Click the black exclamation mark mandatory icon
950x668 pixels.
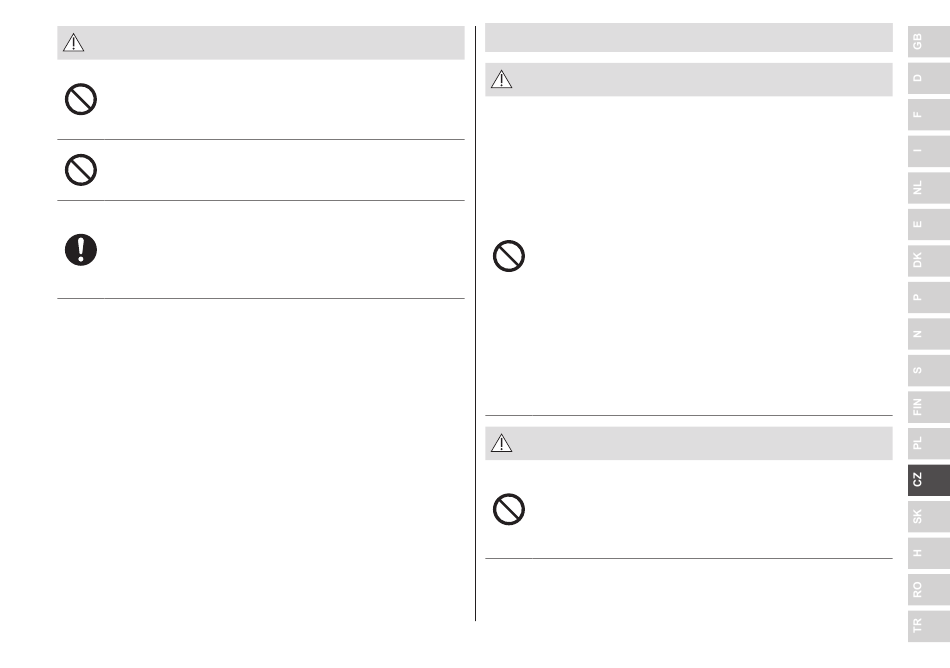click(x=81, y=250)
